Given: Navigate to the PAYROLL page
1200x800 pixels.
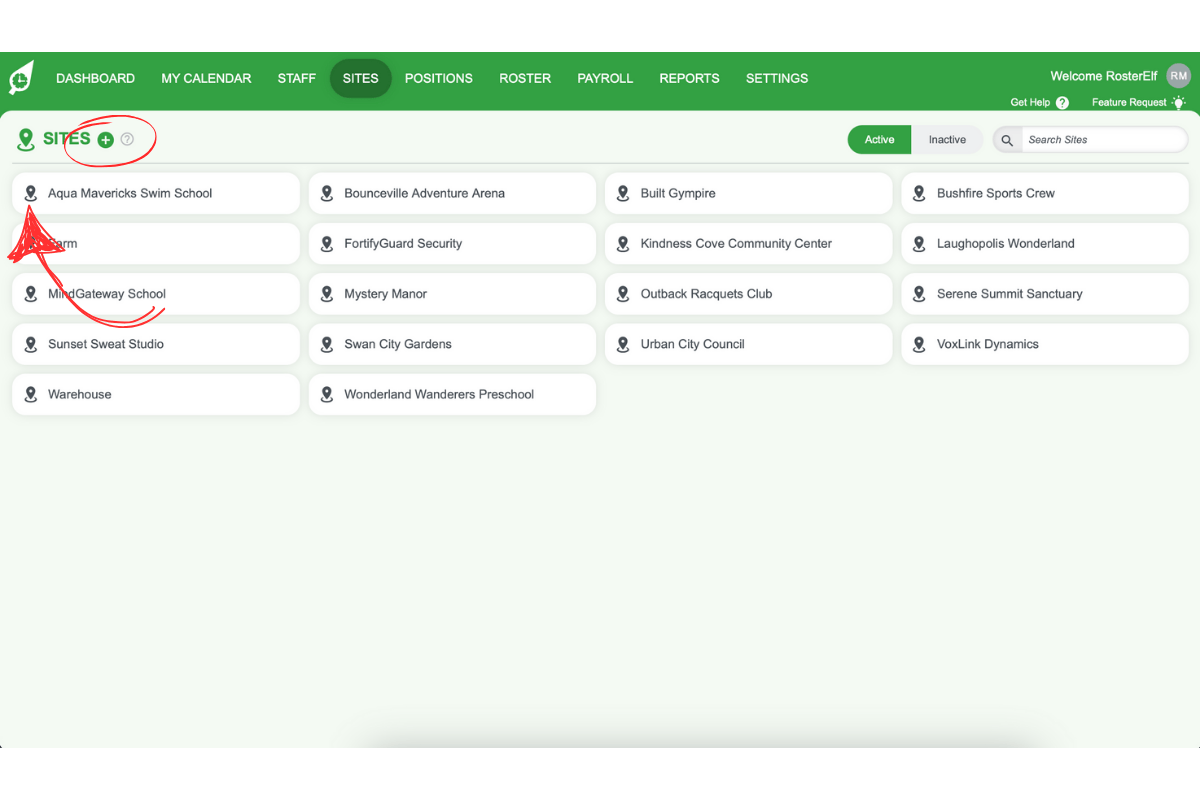Looking at the screenshot, I should (x=605, y=78).
